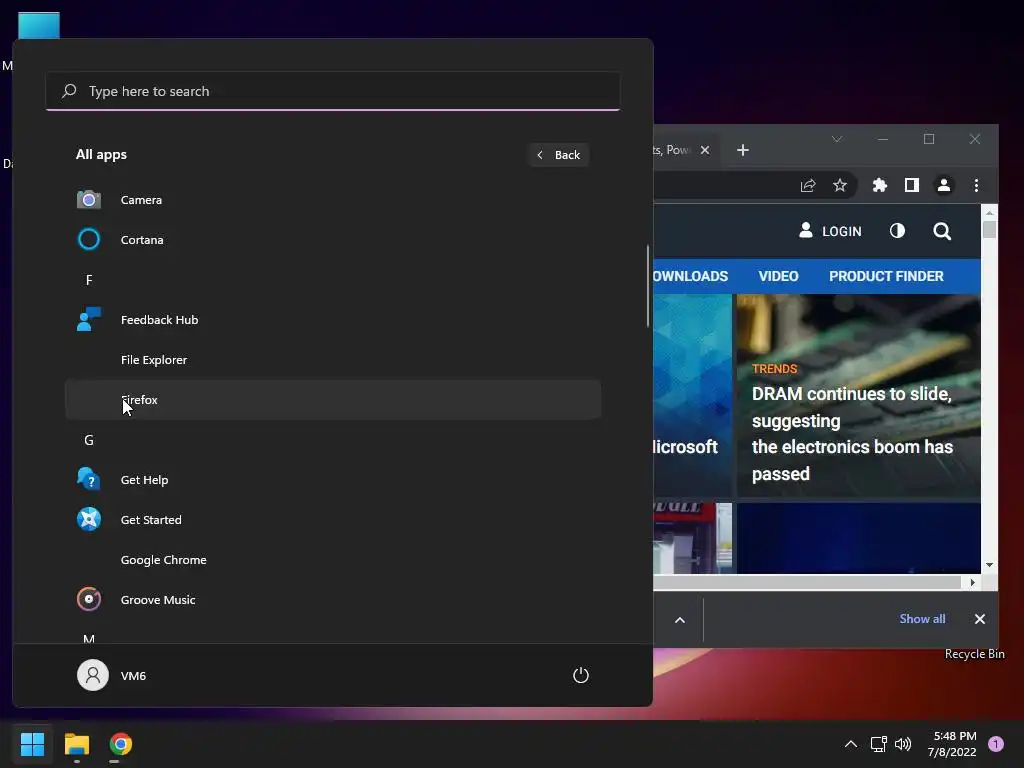Open the Get Help app icon
This screenshot has height=768, width=1024.
pos(89,479)
